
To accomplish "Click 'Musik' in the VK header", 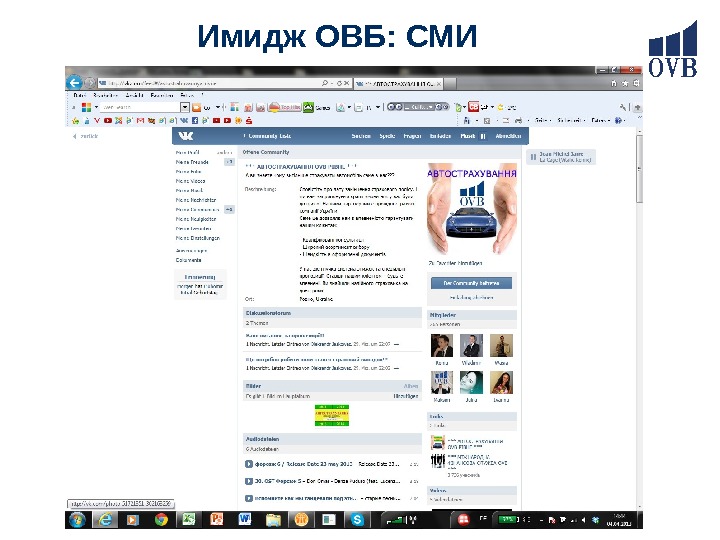I will point(467,136).
